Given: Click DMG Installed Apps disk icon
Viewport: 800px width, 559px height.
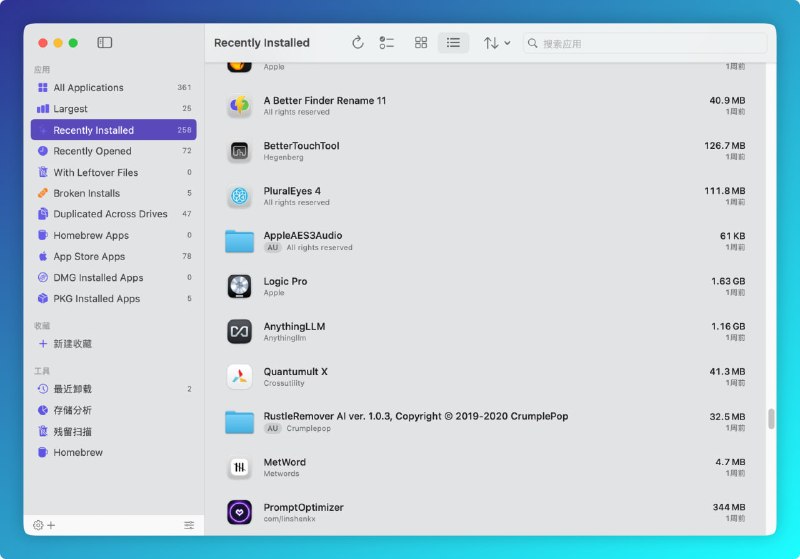Looking at the screenshot, I should point(43,277).
